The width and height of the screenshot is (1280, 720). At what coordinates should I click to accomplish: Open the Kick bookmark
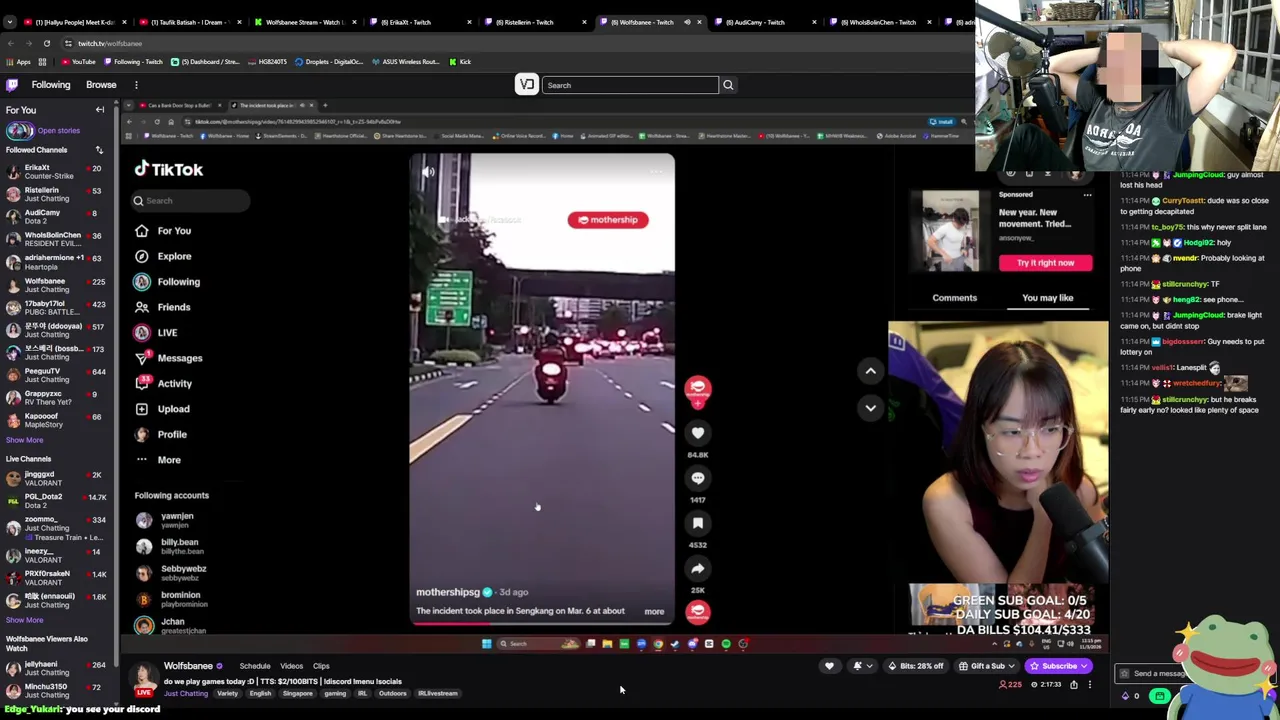click(460, 62)
